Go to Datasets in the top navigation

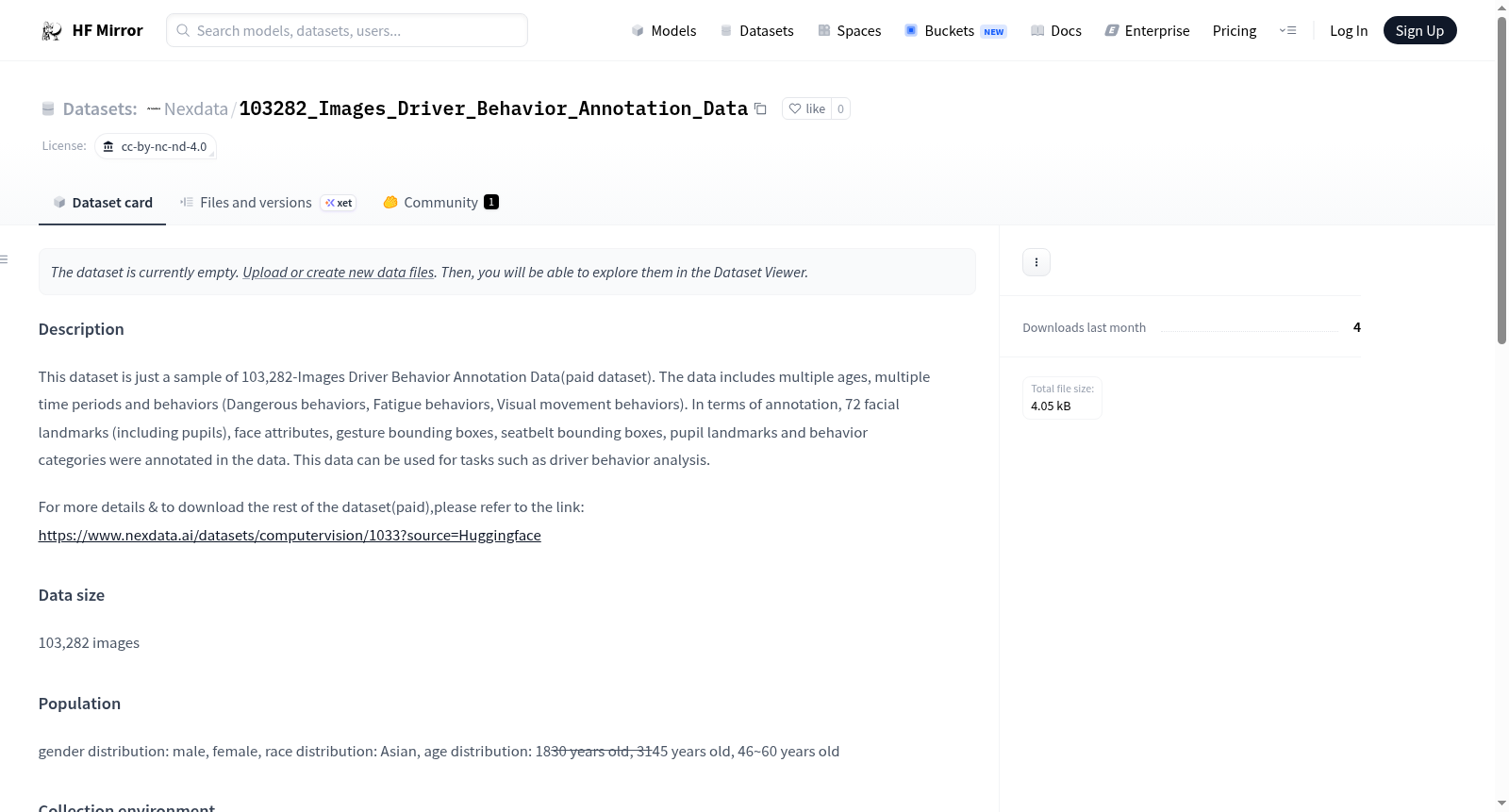757,30
